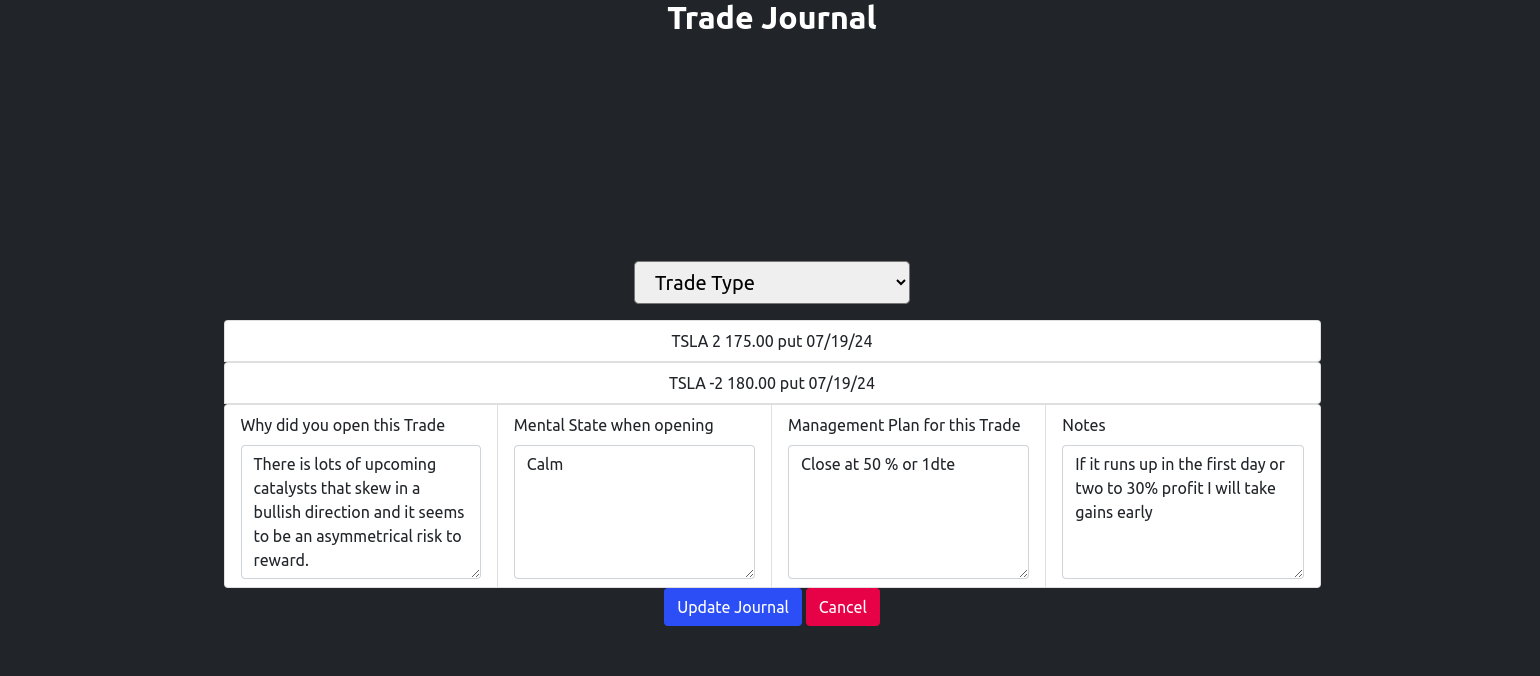Image resolution: width=1540 pixels, height=676 pixels.
Task: Grab the trade reason textarea resize handle
Action: [476, 573]
